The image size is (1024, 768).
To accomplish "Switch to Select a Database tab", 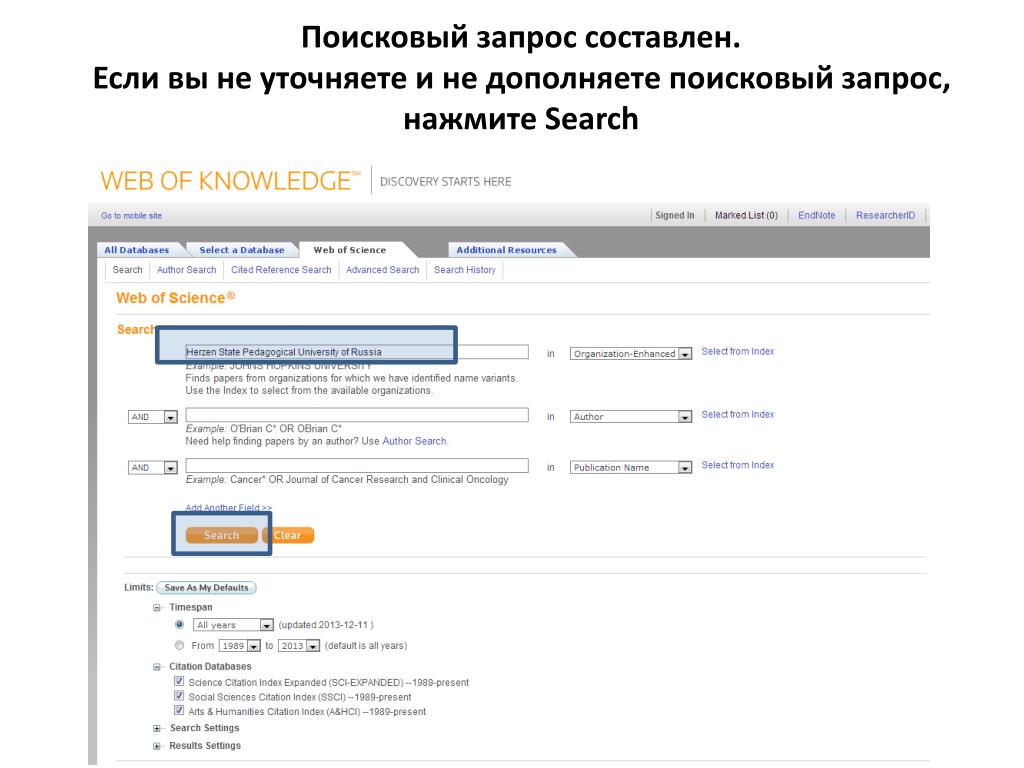I will tap(242, 249).
